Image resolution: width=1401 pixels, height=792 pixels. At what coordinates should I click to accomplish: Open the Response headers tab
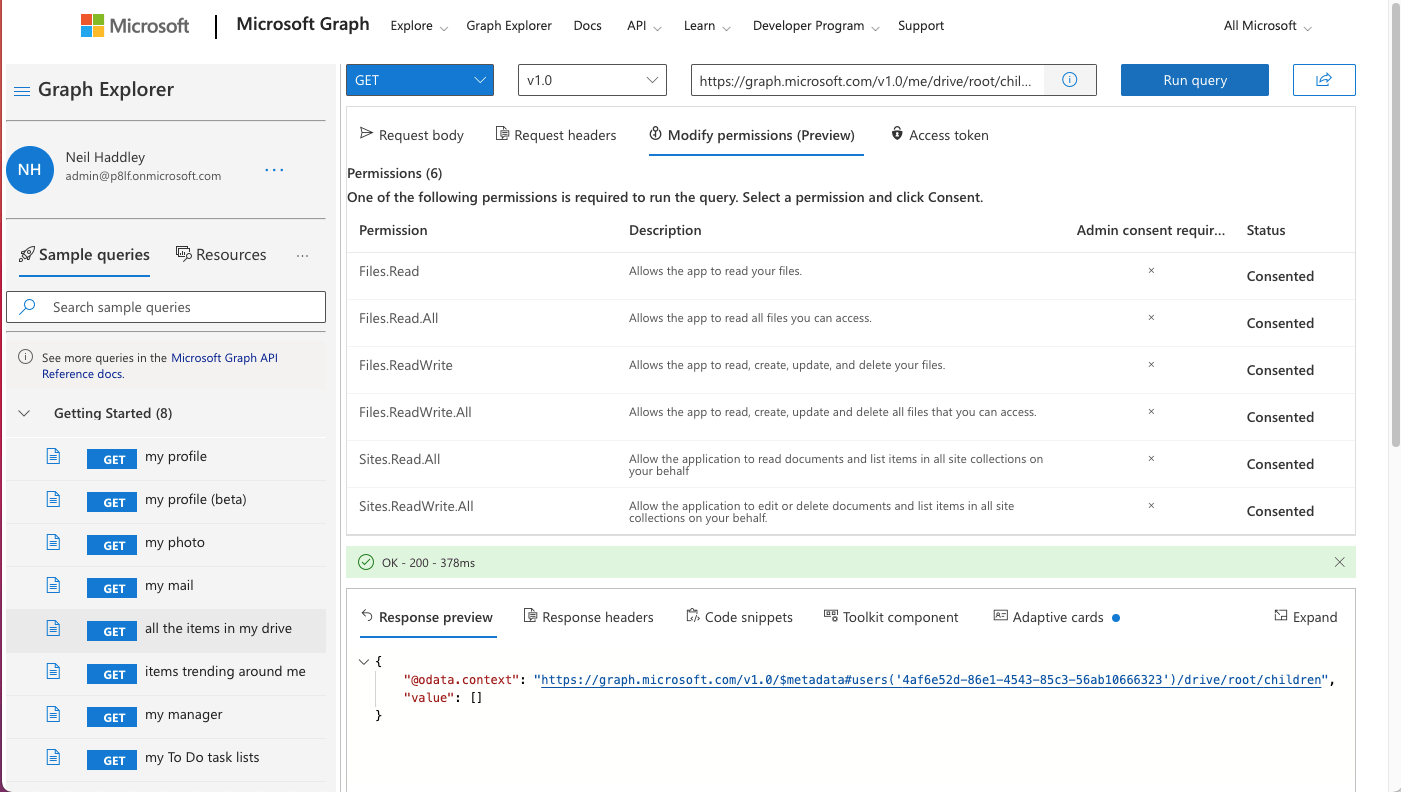pos(588,617)
